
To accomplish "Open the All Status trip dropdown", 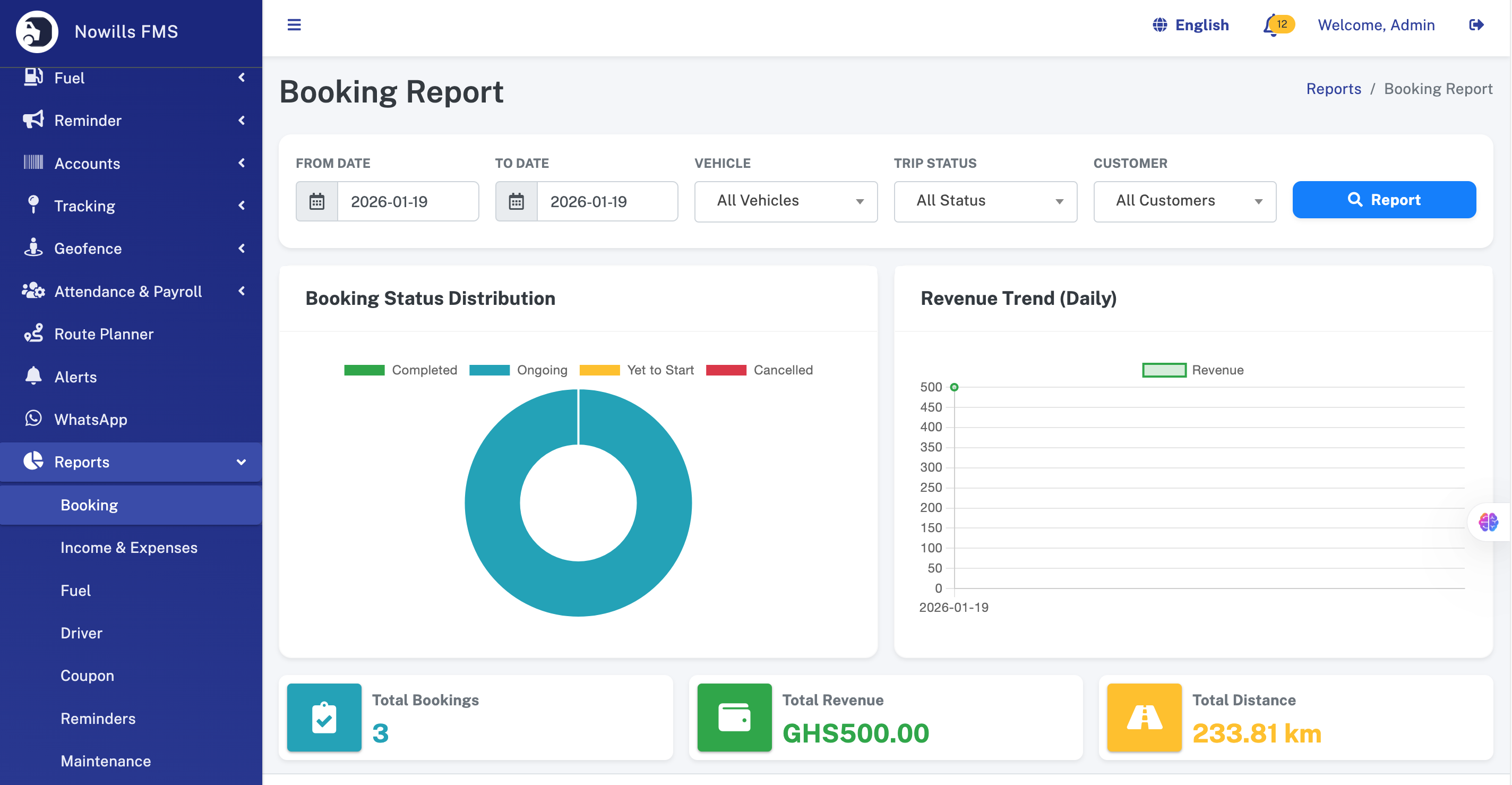I will 985,201.
